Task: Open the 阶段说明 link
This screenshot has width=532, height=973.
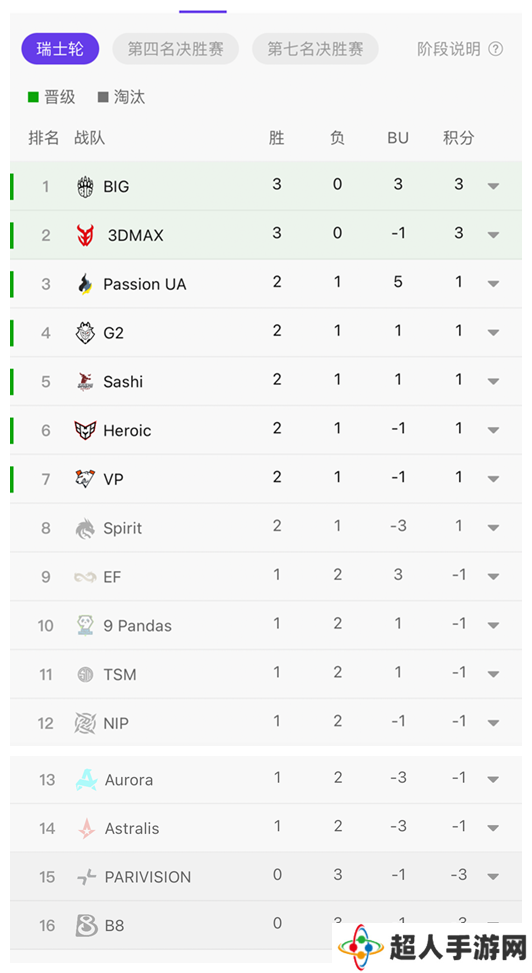Action: [449, 49]
